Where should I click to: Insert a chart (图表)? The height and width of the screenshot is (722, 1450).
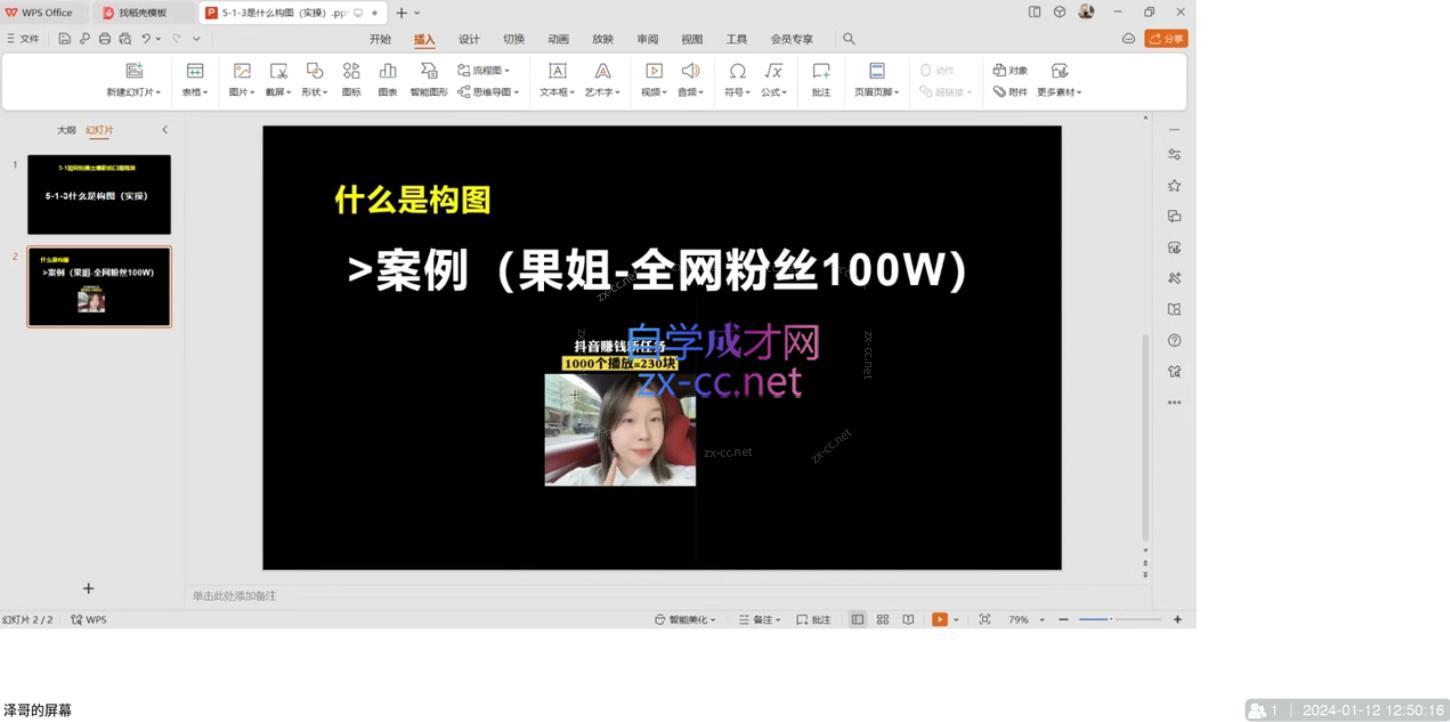(387, 80)
